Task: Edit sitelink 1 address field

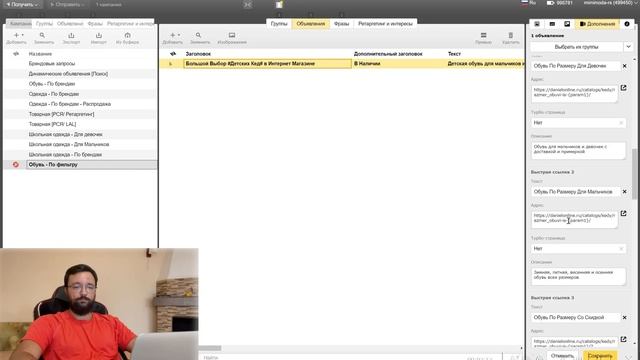Action: pyautogui.click(x=575, y=93)
